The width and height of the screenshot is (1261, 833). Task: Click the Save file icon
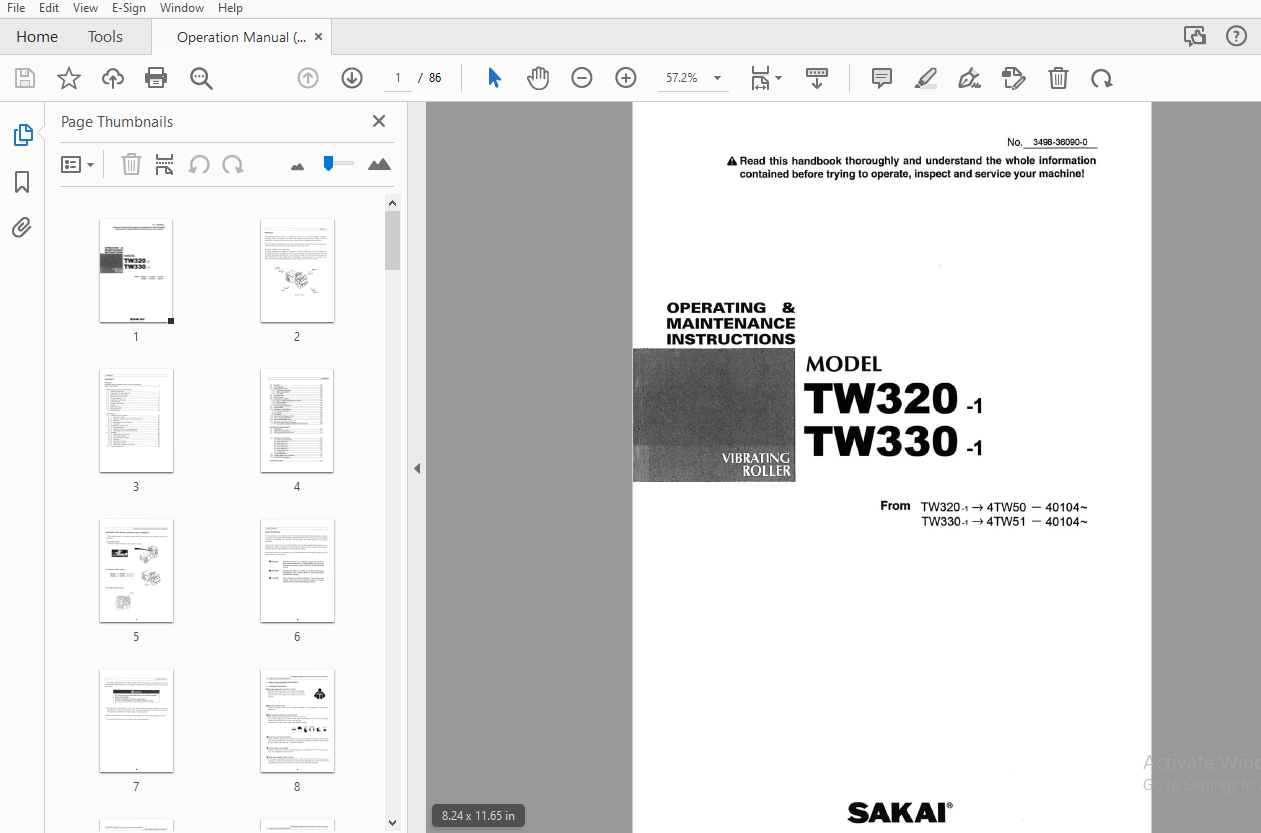point(25,78)
